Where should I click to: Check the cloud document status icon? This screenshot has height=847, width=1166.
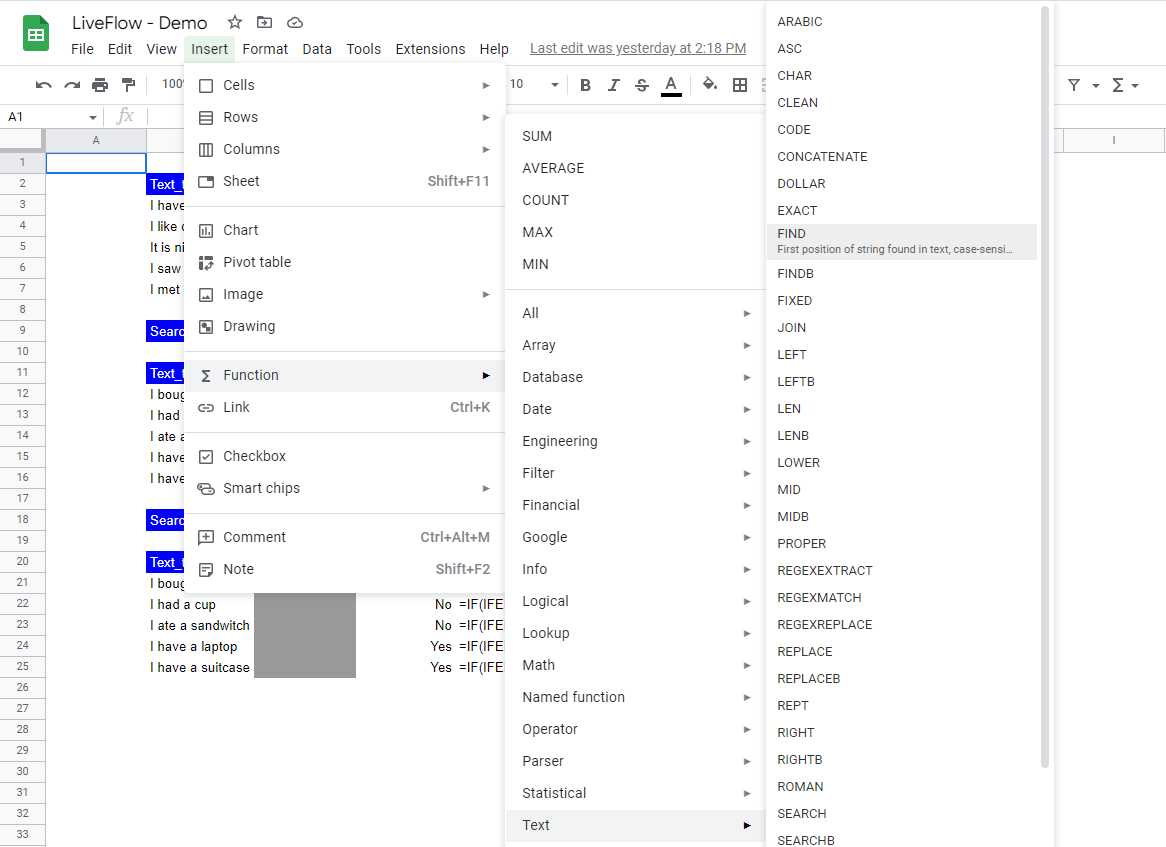click(x=295, y=22)
